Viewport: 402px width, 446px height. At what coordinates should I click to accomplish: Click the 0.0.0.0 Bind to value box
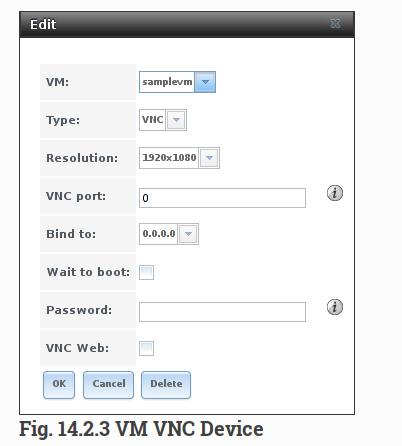[159, 234]
